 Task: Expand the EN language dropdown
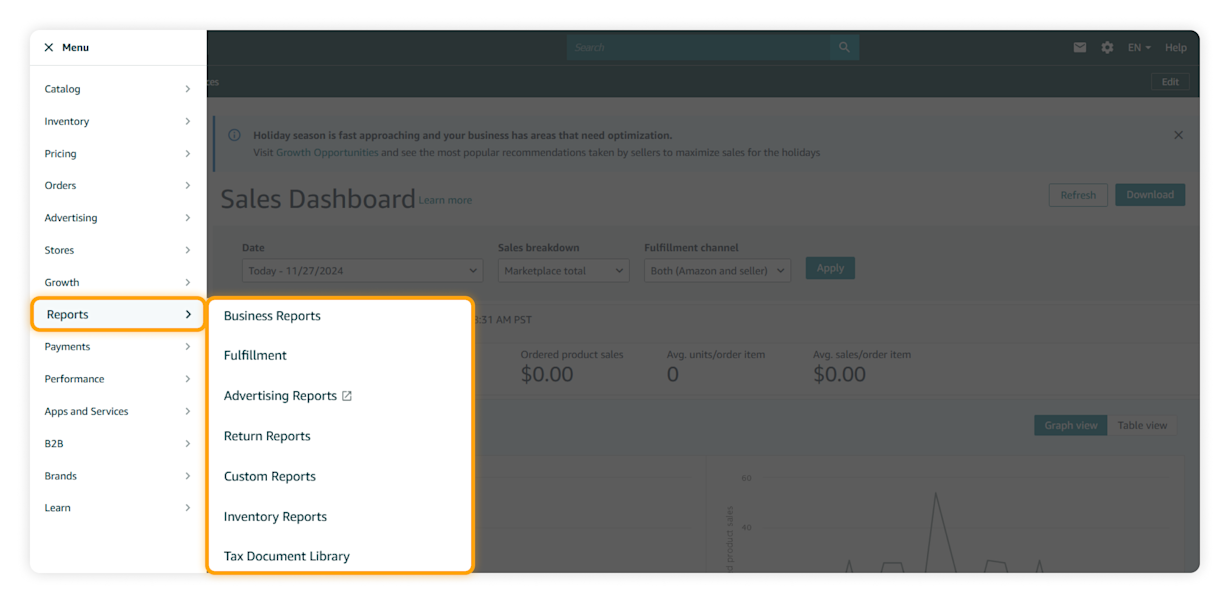[x=1139, y=47]
